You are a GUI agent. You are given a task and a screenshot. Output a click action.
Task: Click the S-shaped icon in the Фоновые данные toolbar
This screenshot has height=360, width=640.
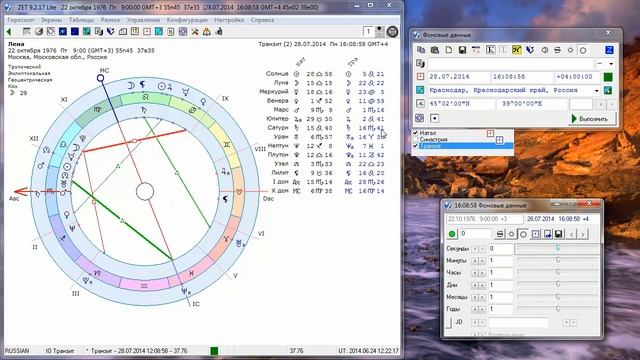click(557, 50)
